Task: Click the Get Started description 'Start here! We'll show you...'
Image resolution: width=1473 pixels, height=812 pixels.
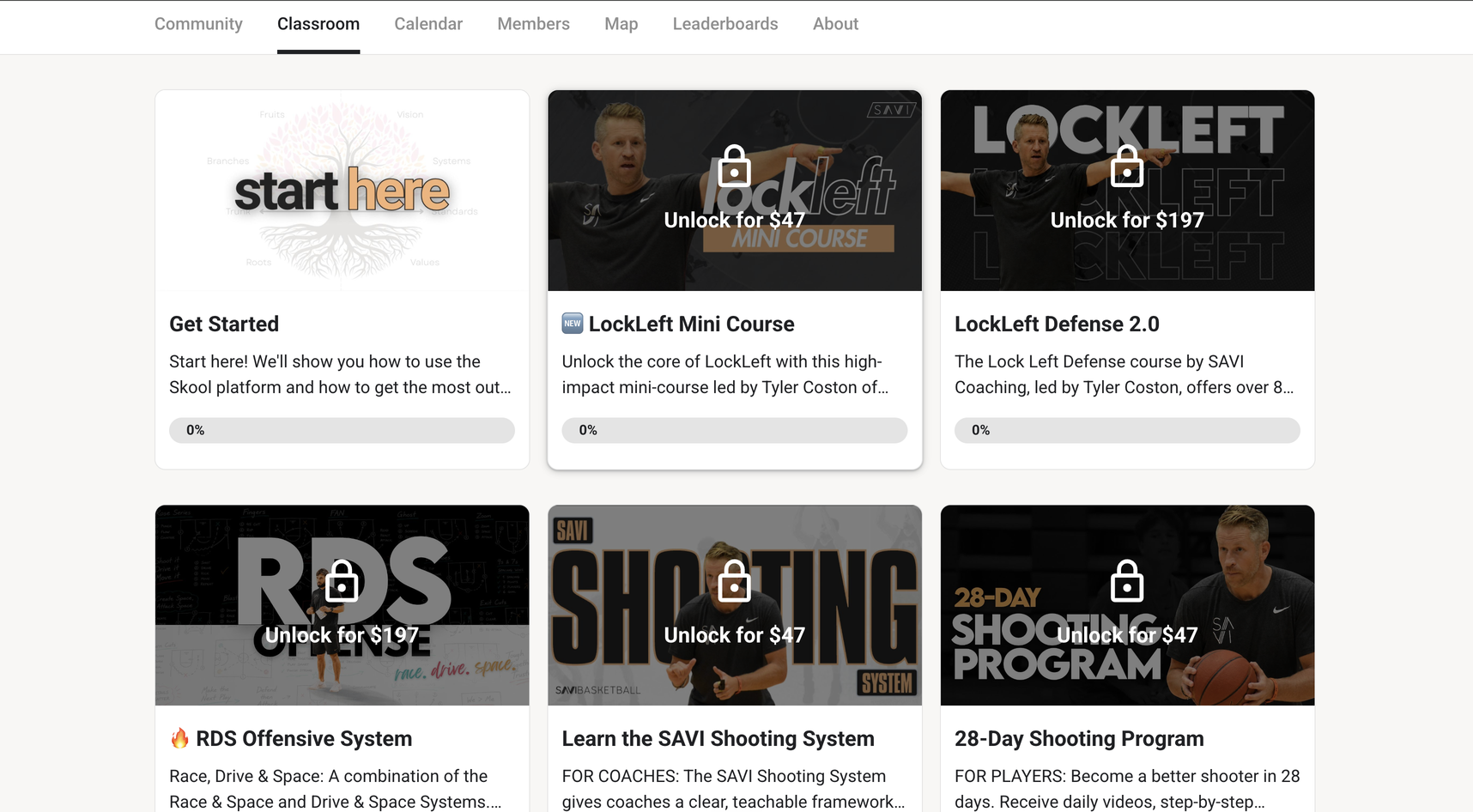Action: [x=340, y=374]
